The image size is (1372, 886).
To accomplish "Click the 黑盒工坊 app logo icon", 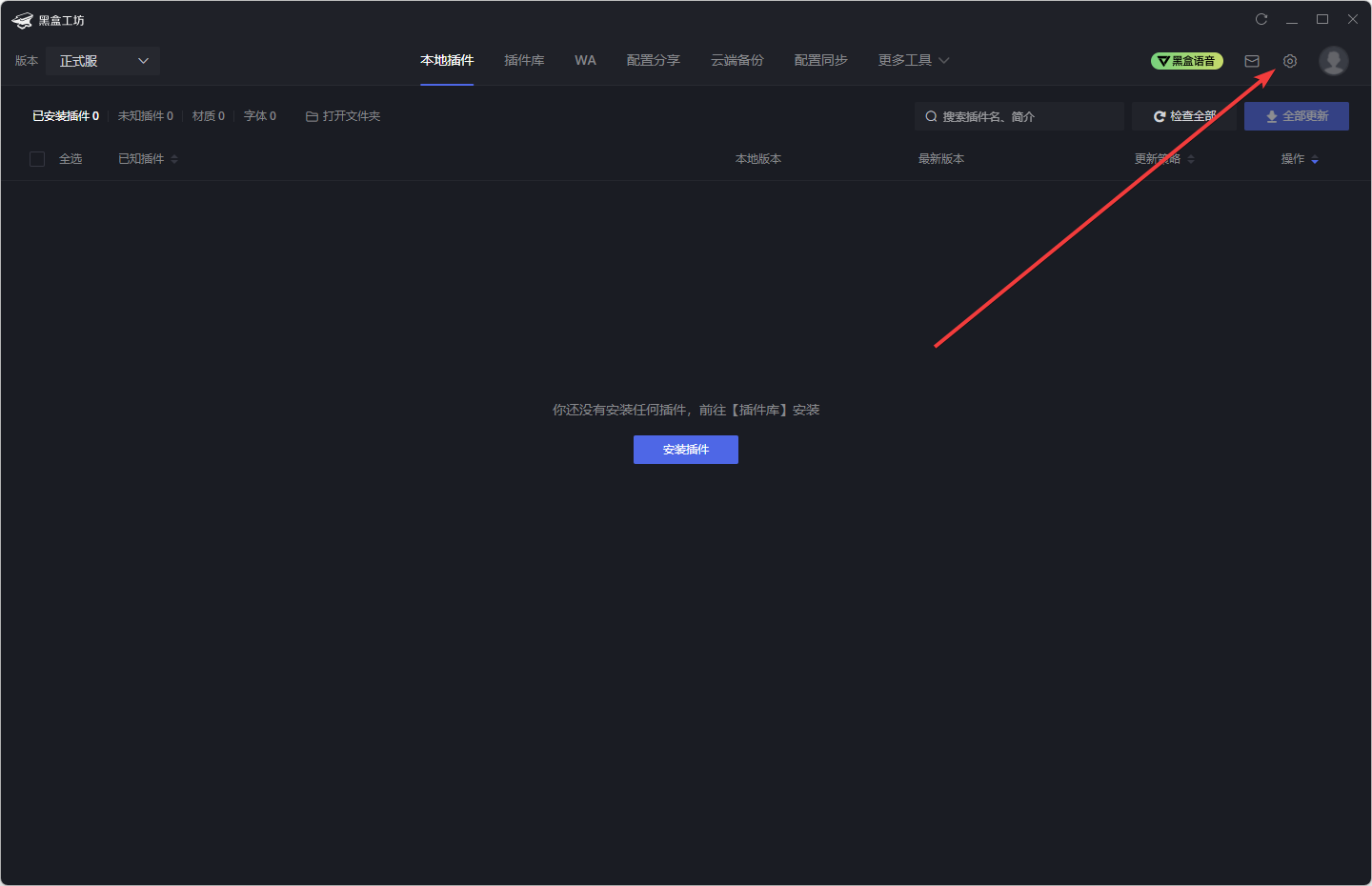I will [x=22, y=20].
